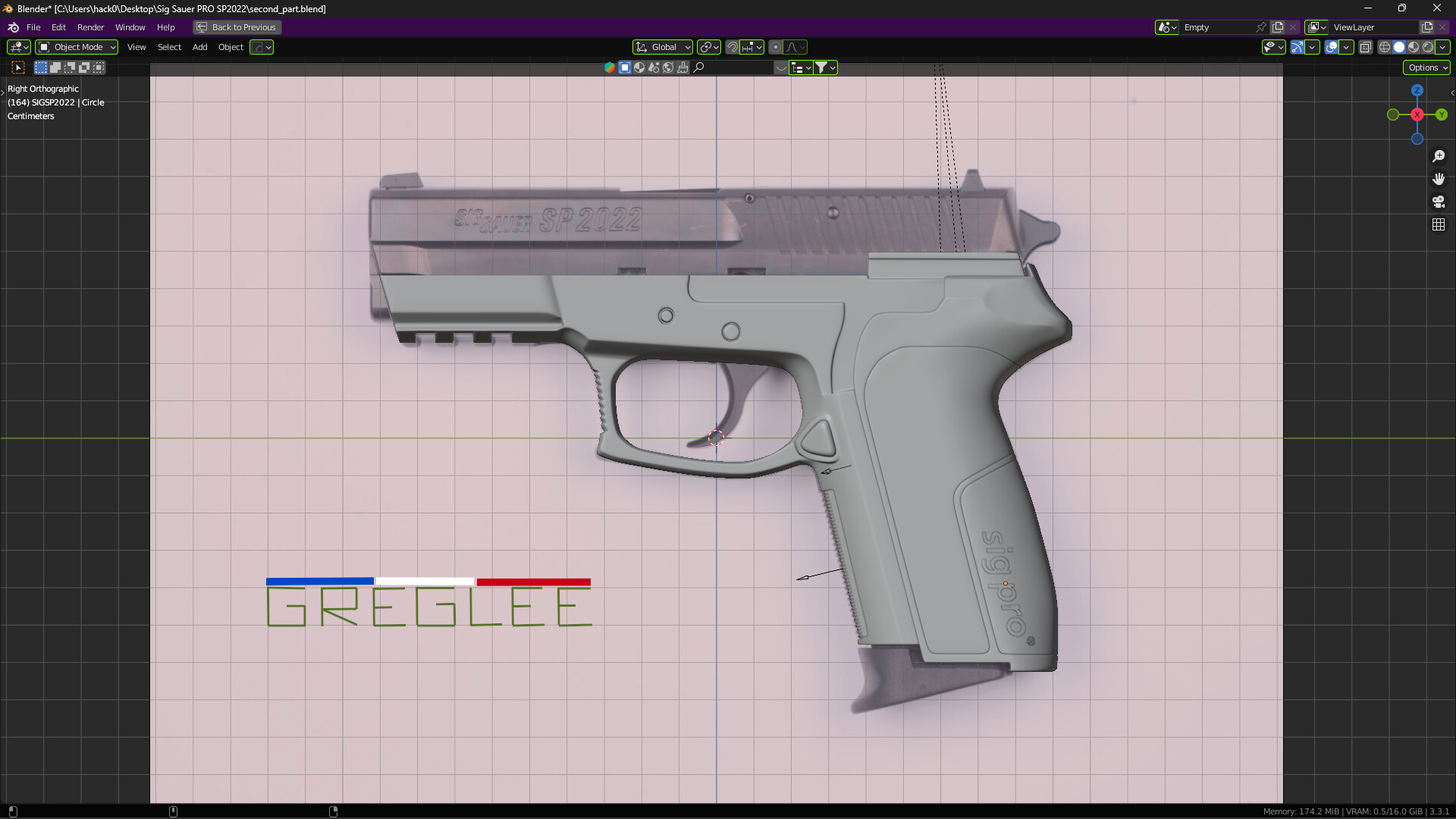Enable Material Preview viewport shading
The width and height of the screenshot is (1456, 819).
1413,47
